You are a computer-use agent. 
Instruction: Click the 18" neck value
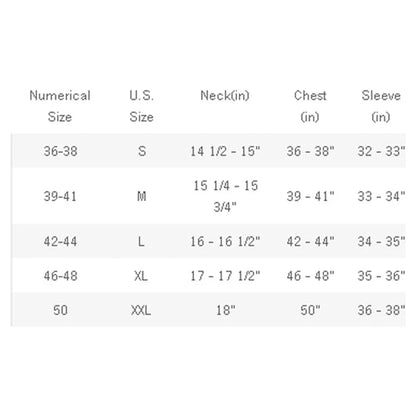[226, 310]
